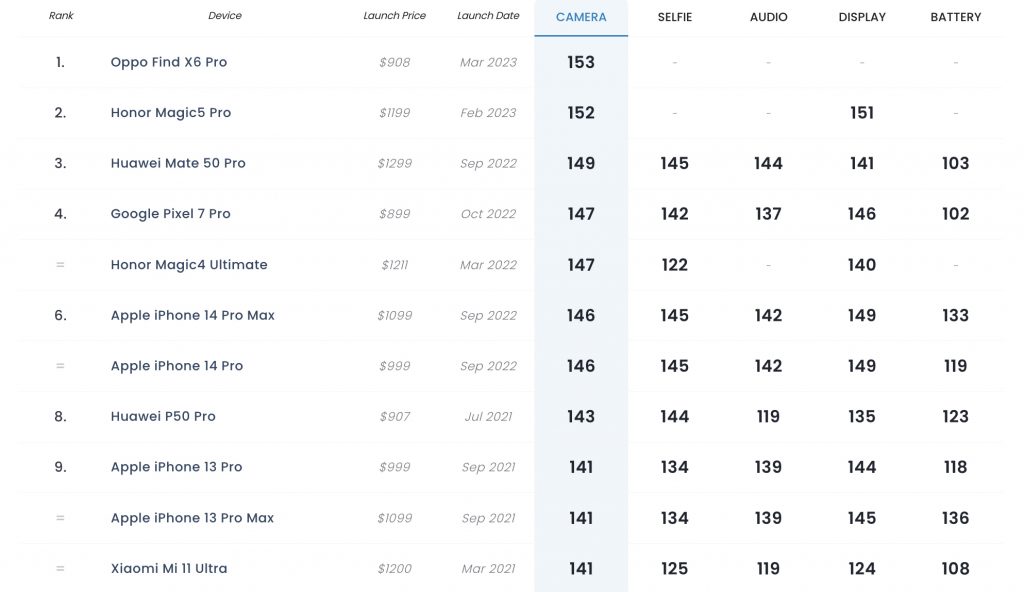Click the Huawei Mate 50 Pro link
Image resolution: width=1024 pixels, height=592 pixels.
pyautogui.click(x=178, y=163)
